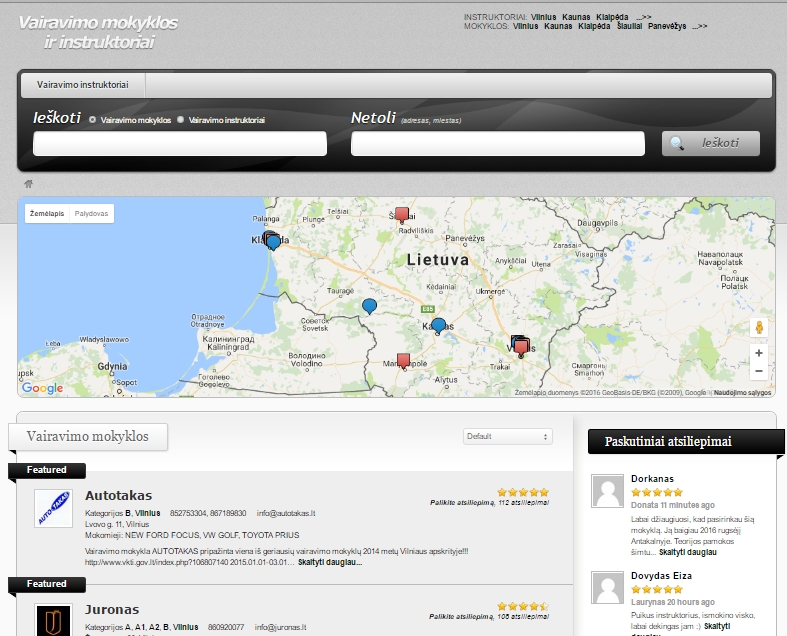Open the Autotakas school logo
Image resolution: width=787 pixels, height=636 pixels.
pos(52,508)
